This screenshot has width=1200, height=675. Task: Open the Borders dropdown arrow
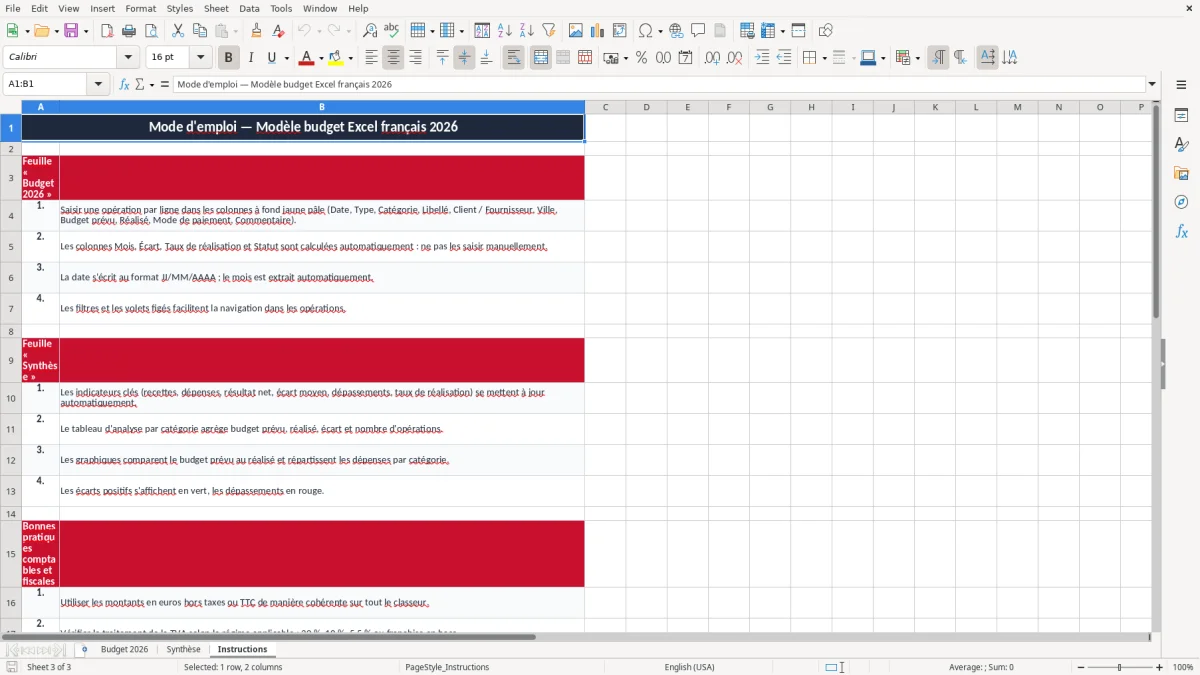(x=824, y=58)
